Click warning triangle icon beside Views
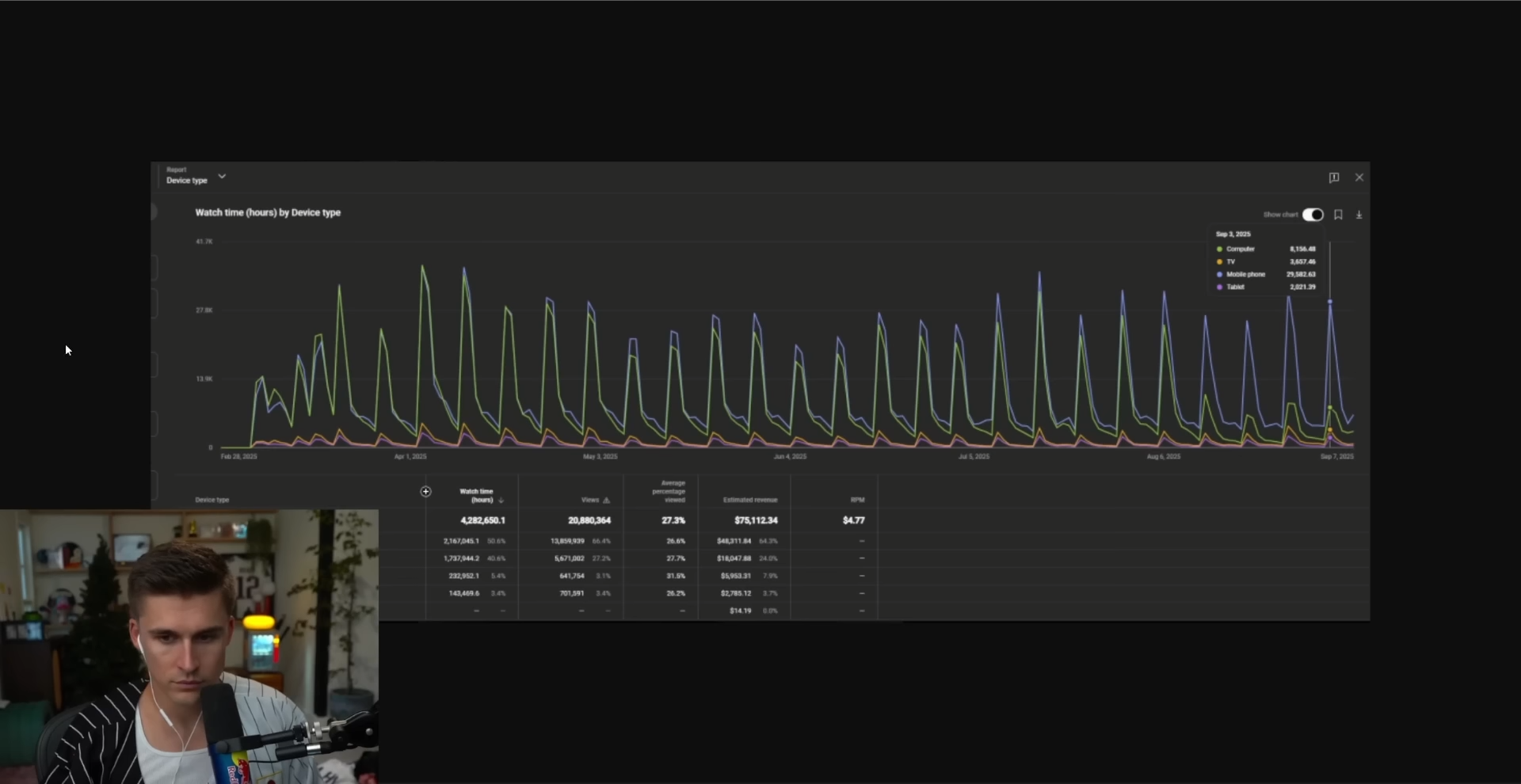1521x784 pixels. tap(607, 500)
